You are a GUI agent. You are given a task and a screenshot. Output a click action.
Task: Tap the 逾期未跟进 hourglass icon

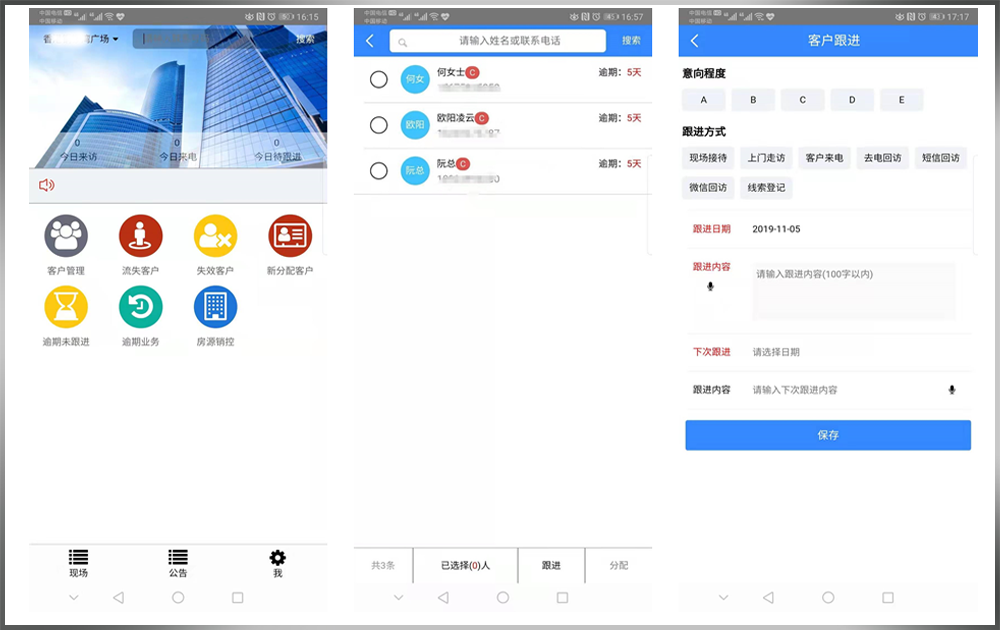click(66, 308)
